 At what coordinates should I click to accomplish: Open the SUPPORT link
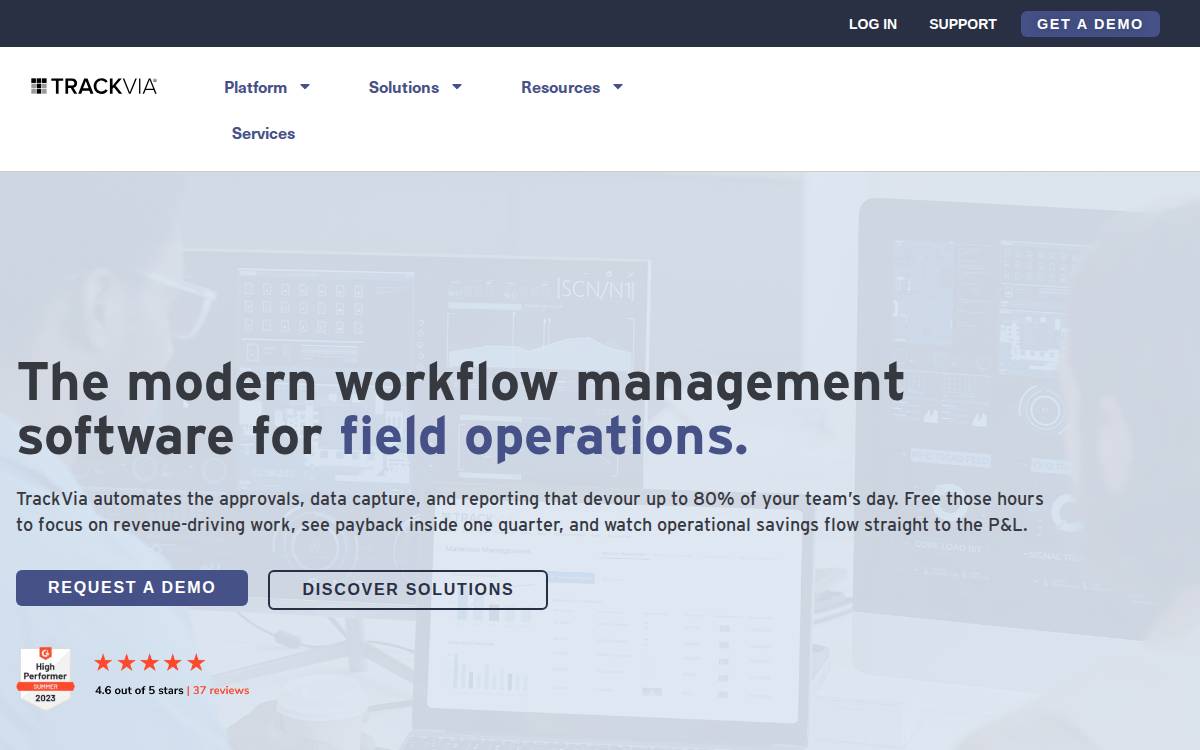[x=963, y=24]
